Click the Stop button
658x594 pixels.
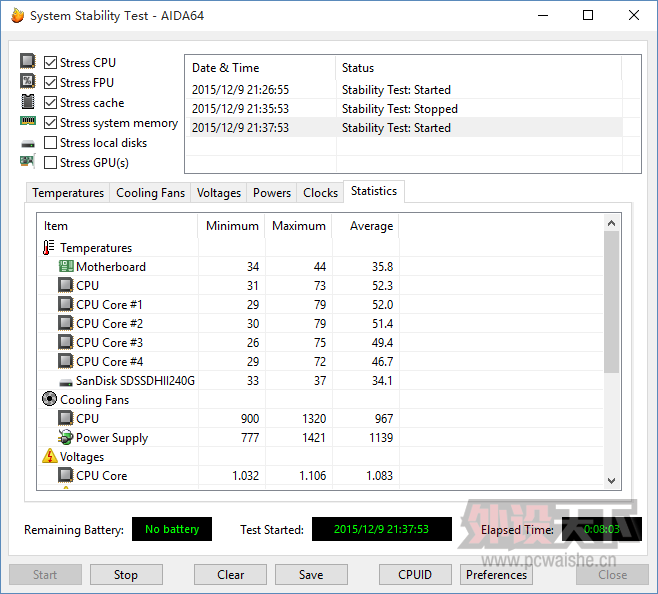pyautogui.click(x=126, y=574)
